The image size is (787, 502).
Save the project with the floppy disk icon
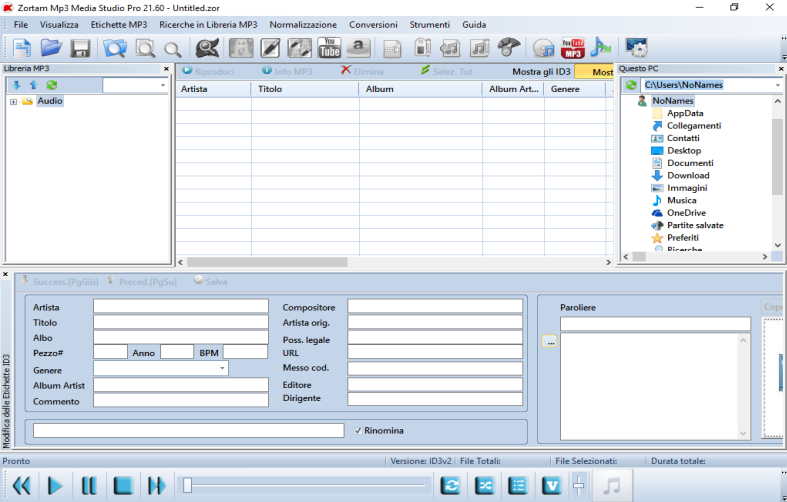[80, 48]
